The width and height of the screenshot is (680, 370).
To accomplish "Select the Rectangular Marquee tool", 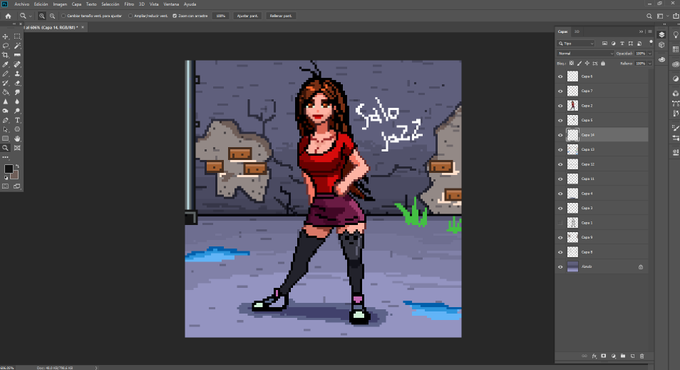I will (x=17, y=37).
